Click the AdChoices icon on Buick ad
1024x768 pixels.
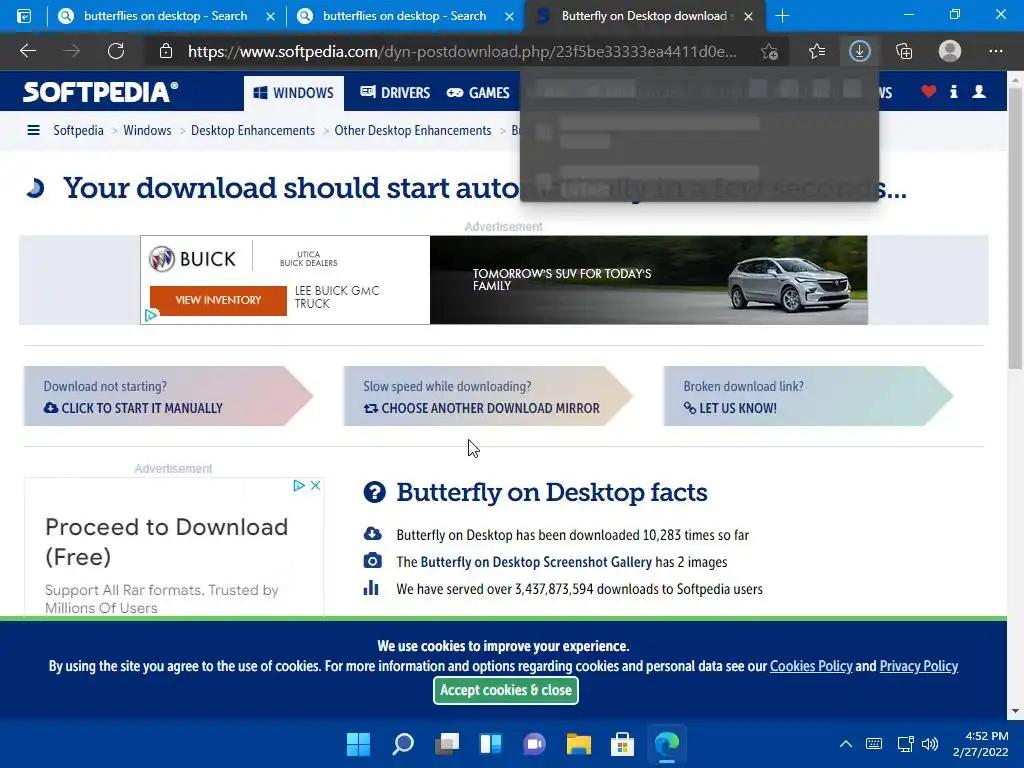pyautogui.click(x=151, y=316)
